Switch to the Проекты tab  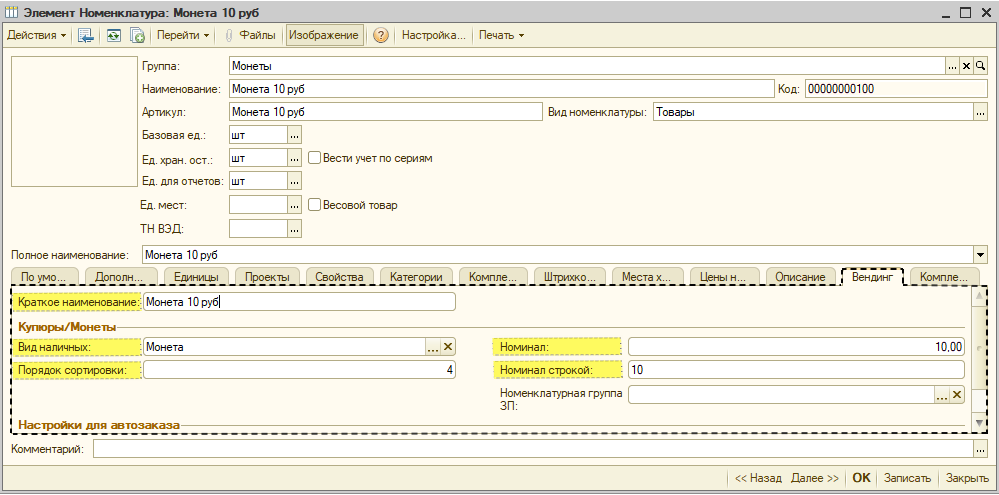coord(268,277)
